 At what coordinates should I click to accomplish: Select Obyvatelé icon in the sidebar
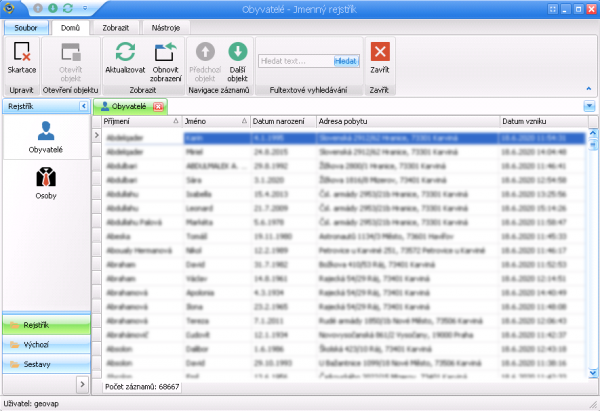(45, 137)
